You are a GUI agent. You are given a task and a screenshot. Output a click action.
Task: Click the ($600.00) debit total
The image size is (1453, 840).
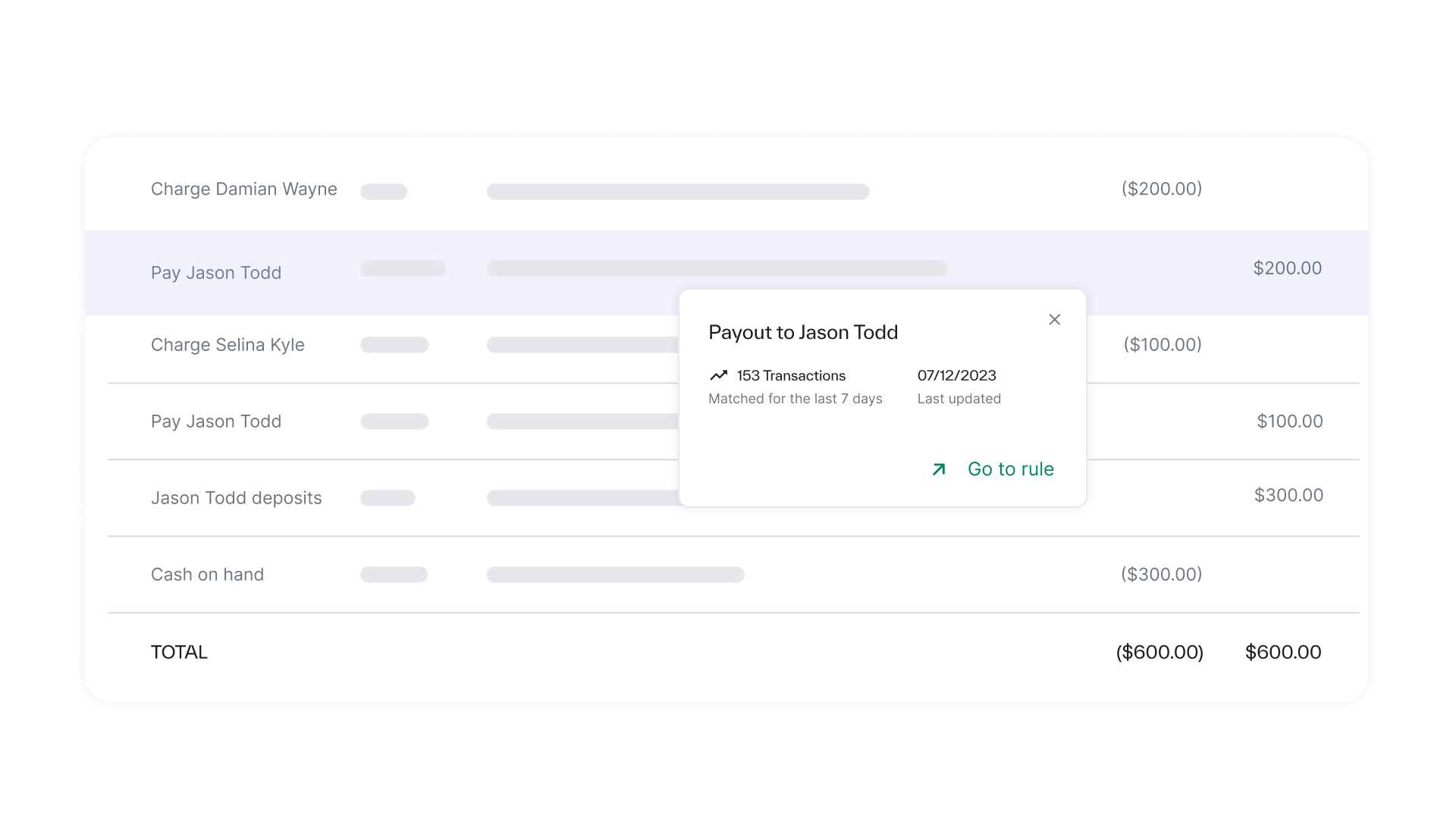1159,652
